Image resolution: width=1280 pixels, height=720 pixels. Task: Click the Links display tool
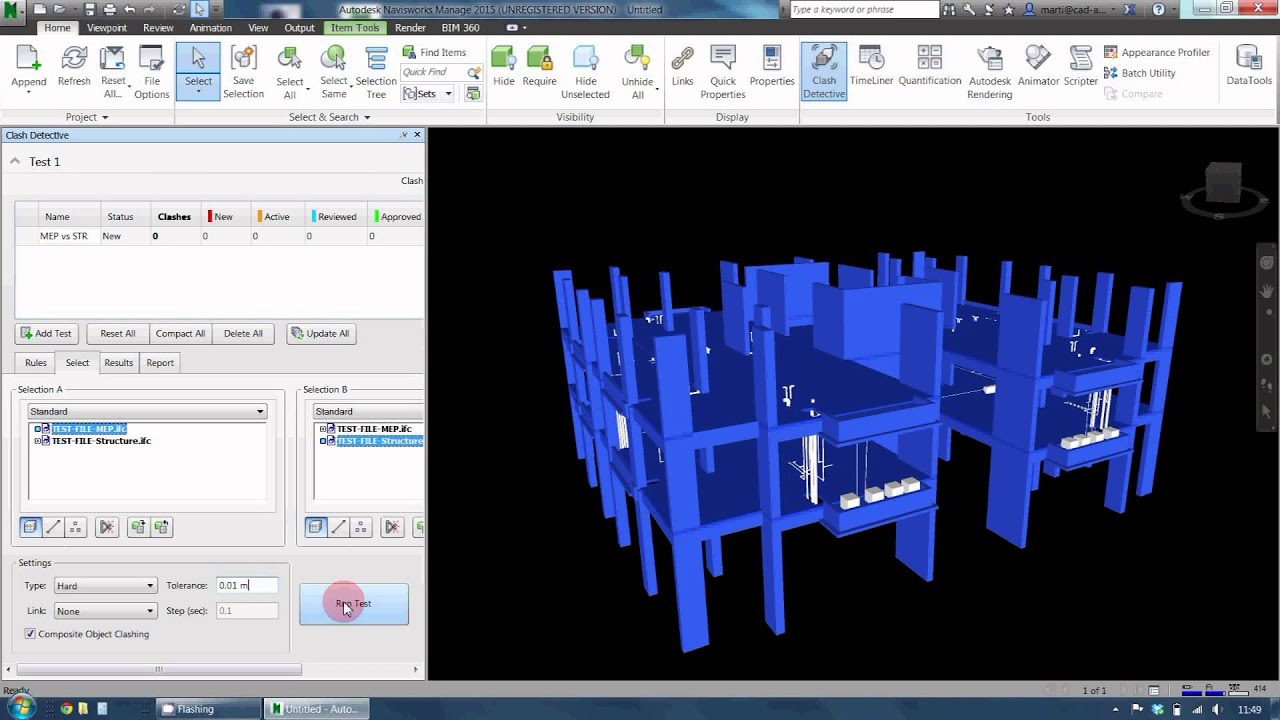click(x=682, y=68)
